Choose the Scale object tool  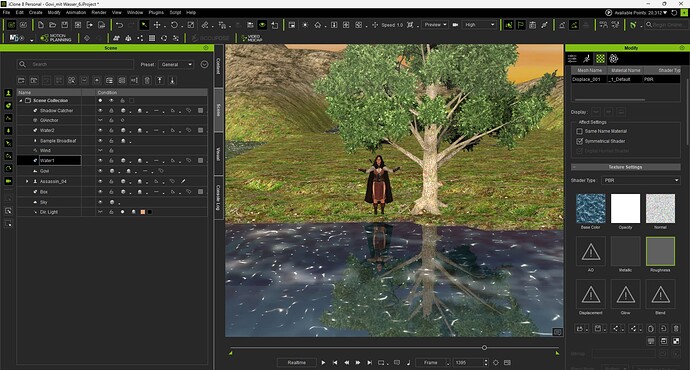[191, 25]
